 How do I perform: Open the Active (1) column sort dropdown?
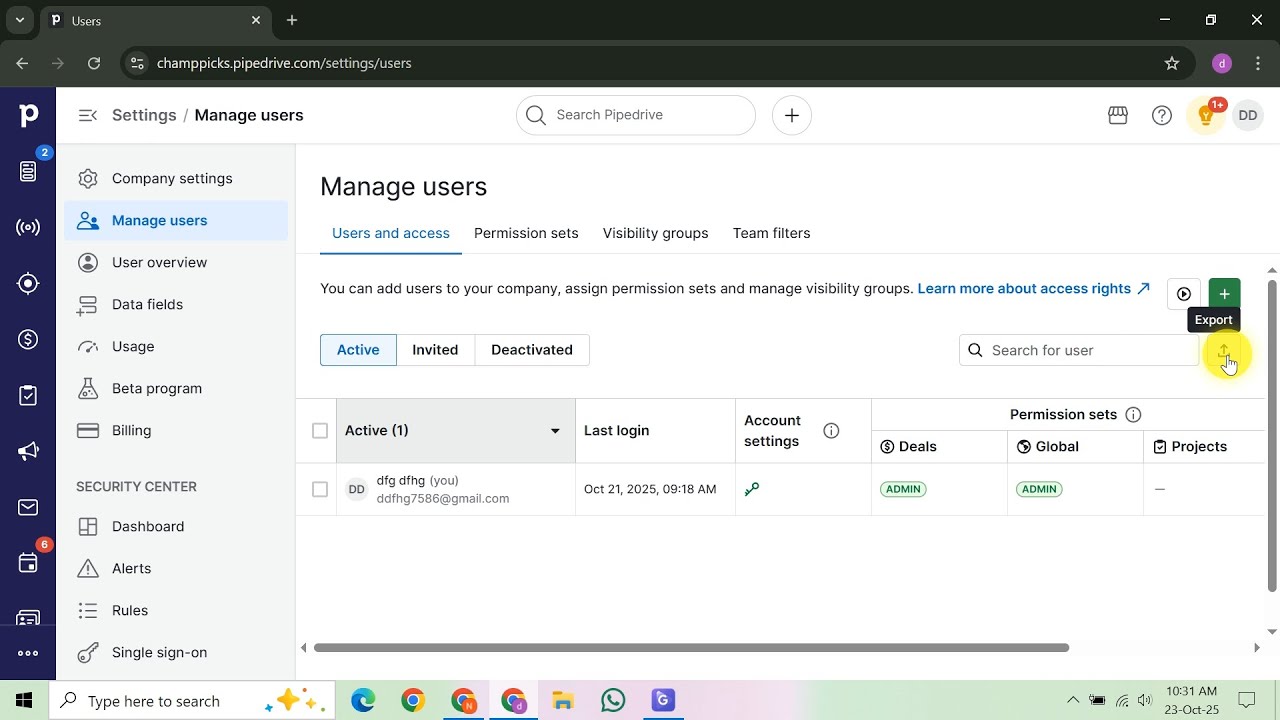555,431
